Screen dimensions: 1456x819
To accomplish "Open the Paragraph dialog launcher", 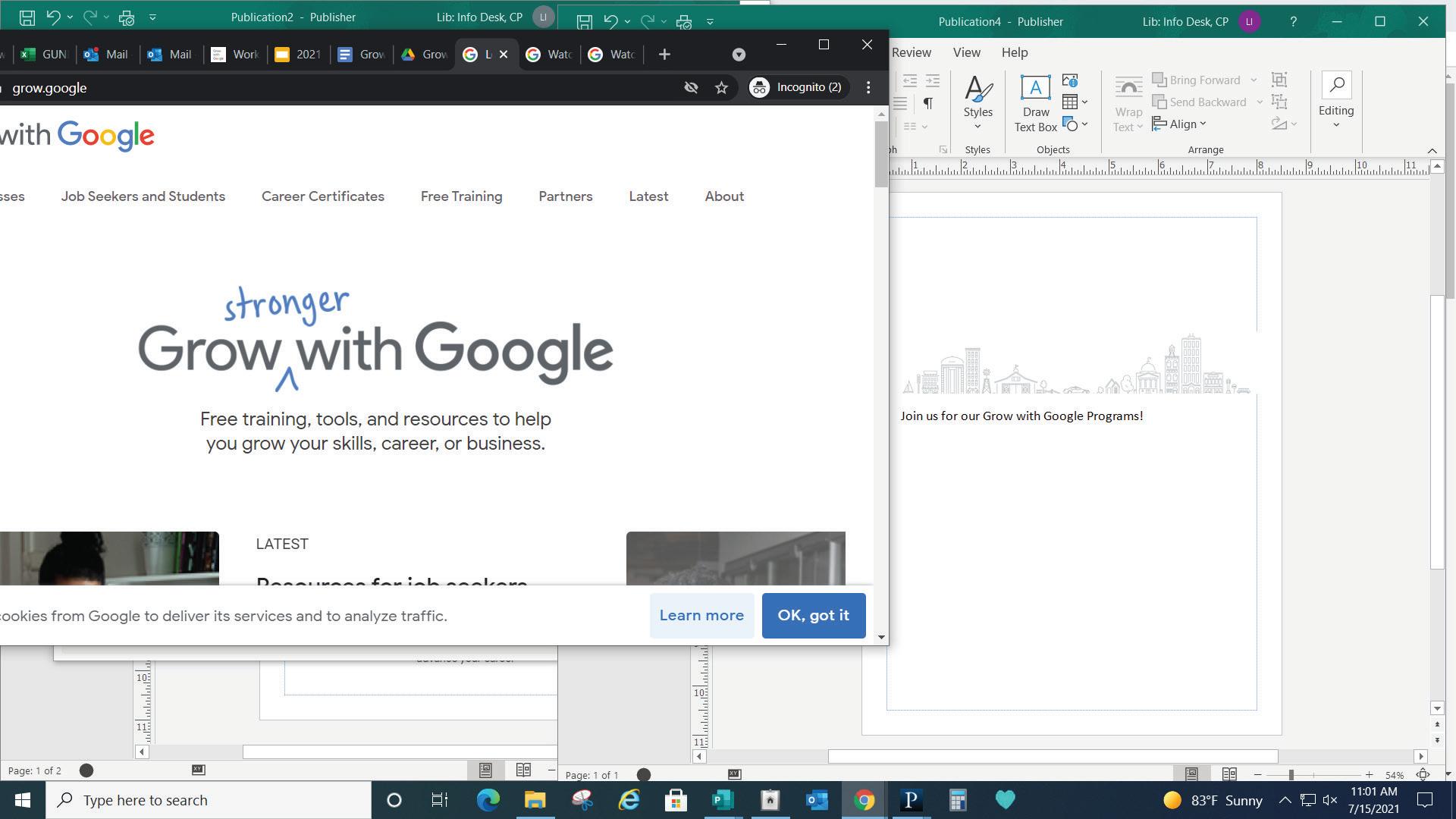I will coord(943,149).
